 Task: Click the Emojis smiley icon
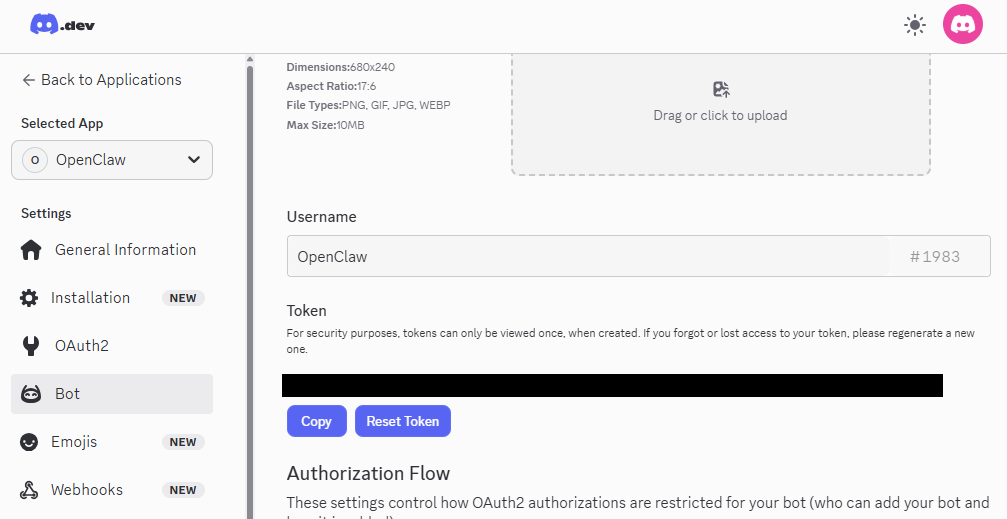click(31, 442)
